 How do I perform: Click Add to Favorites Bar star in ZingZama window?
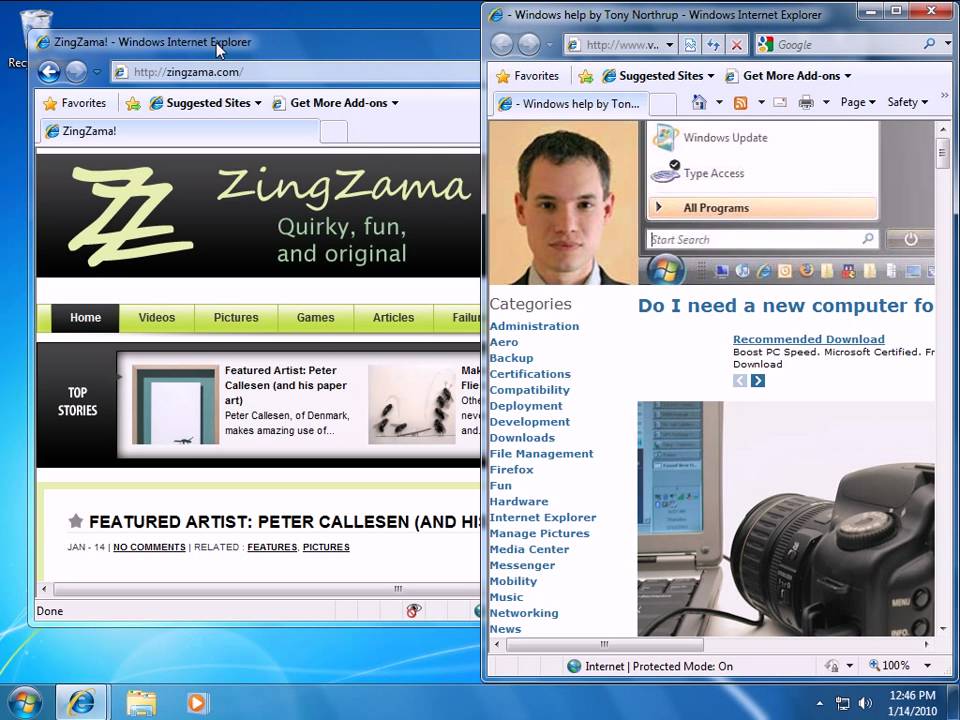(133, 103)
